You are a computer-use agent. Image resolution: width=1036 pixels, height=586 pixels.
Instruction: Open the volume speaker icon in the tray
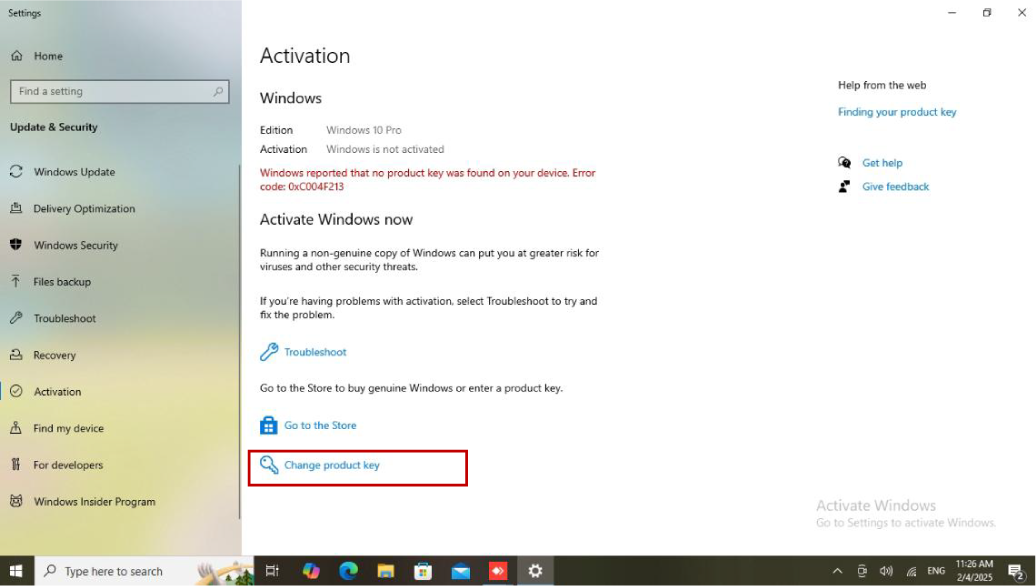[885, 571]
